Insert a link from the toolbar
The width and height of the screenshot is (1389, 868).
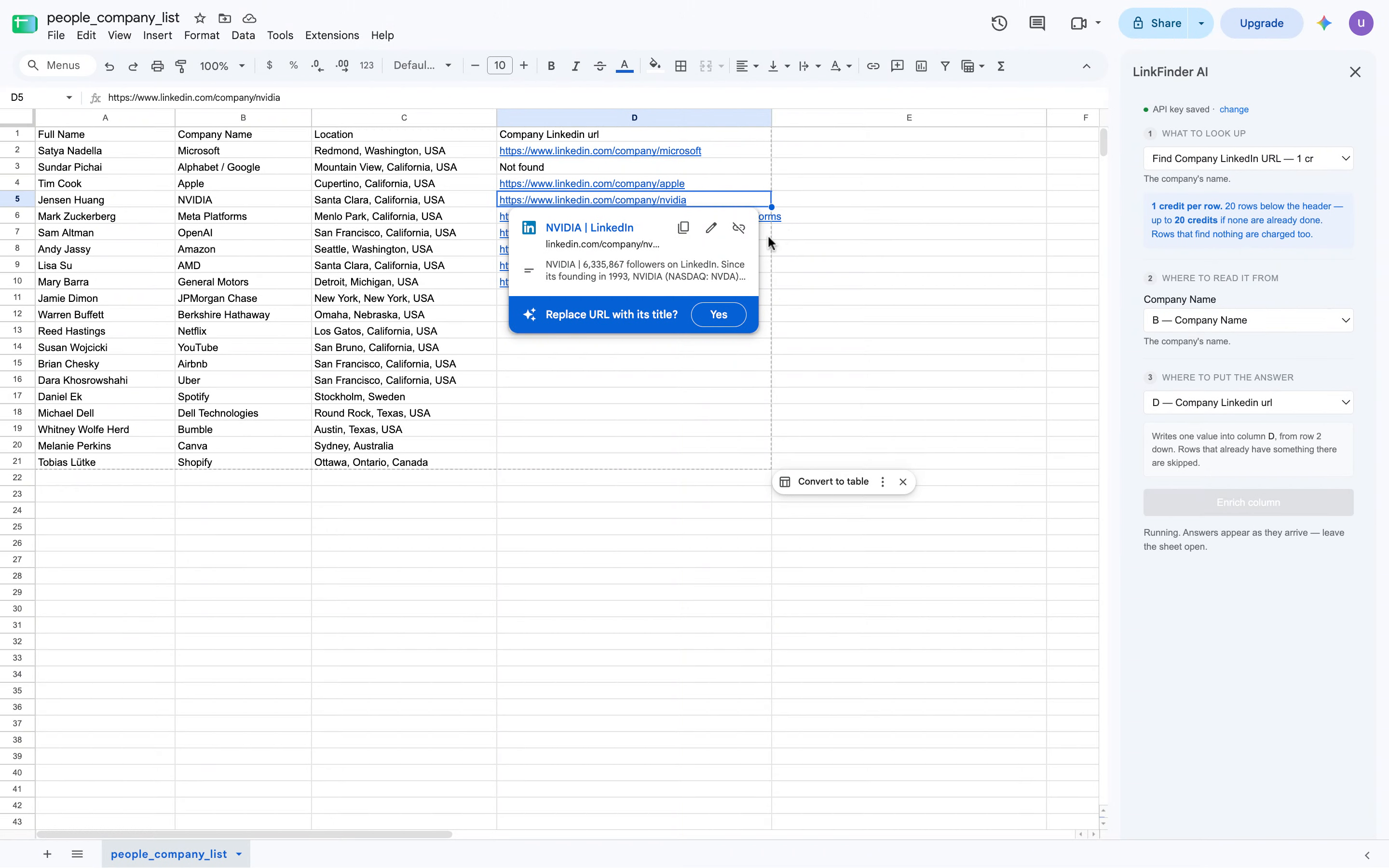click(873, 66)
